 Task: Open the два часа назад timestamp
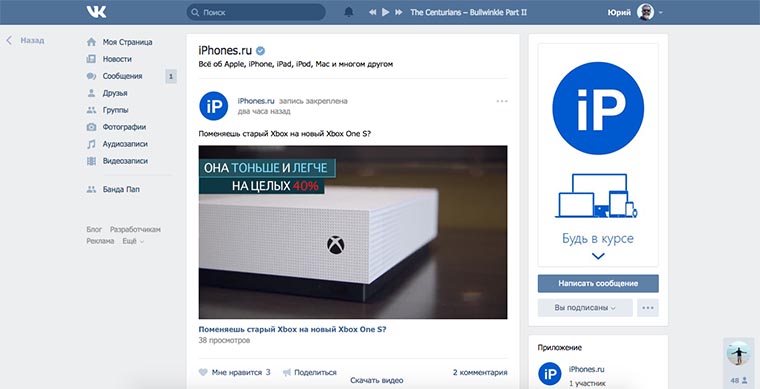(x=264, y=111)
